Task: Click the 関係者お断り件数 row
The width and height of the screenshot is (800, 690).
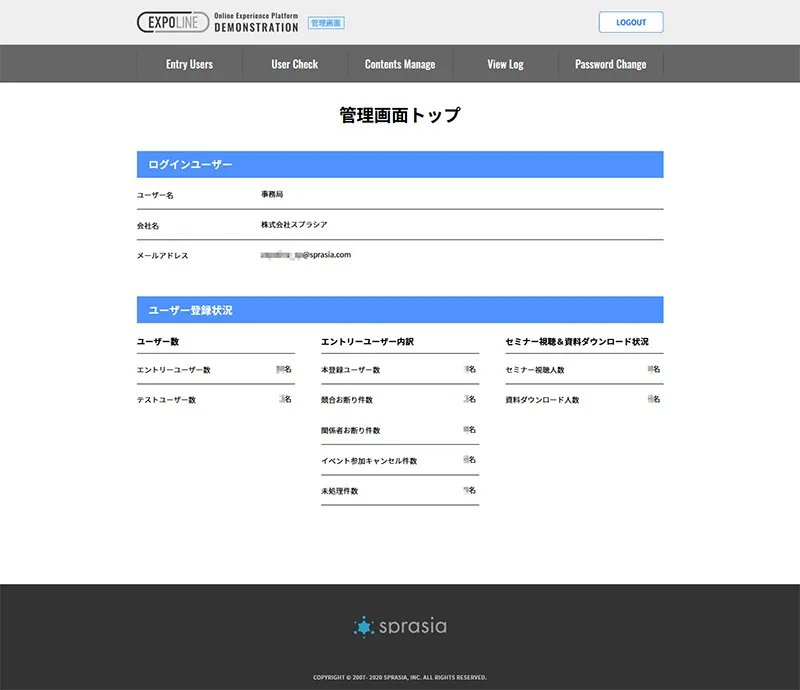Action: [400, 430]
